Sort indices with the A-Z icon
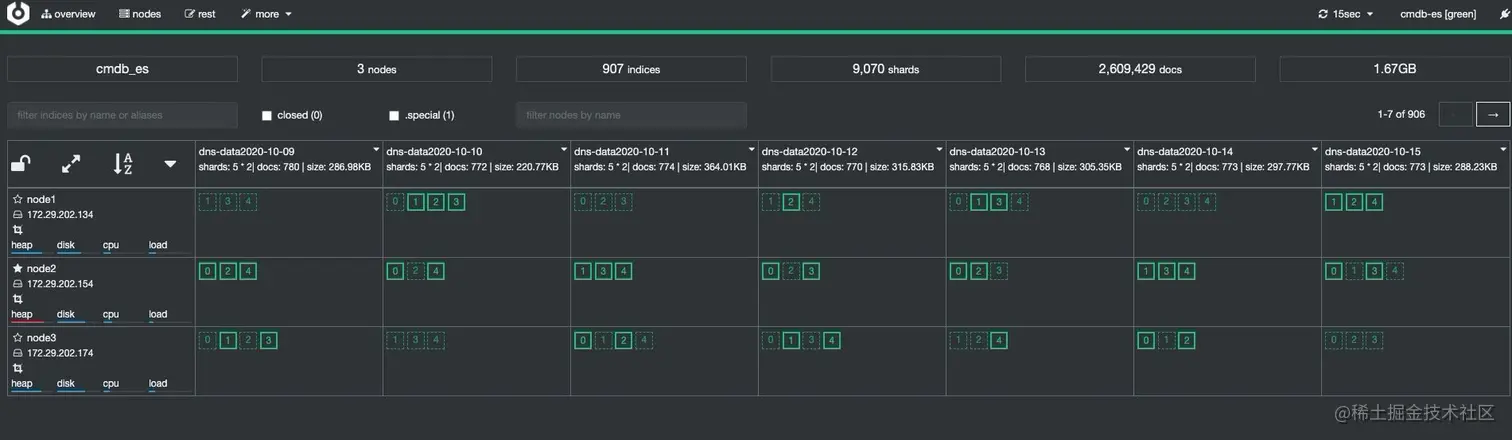Screen dimensions: 1512x440 click(x=123, y=163)
